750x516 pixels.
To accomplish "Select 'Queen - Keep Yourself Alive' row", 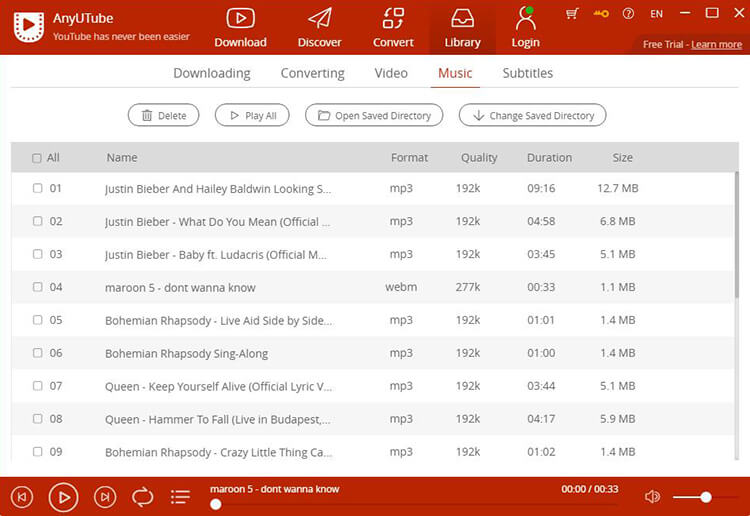I will coord(373,386).
